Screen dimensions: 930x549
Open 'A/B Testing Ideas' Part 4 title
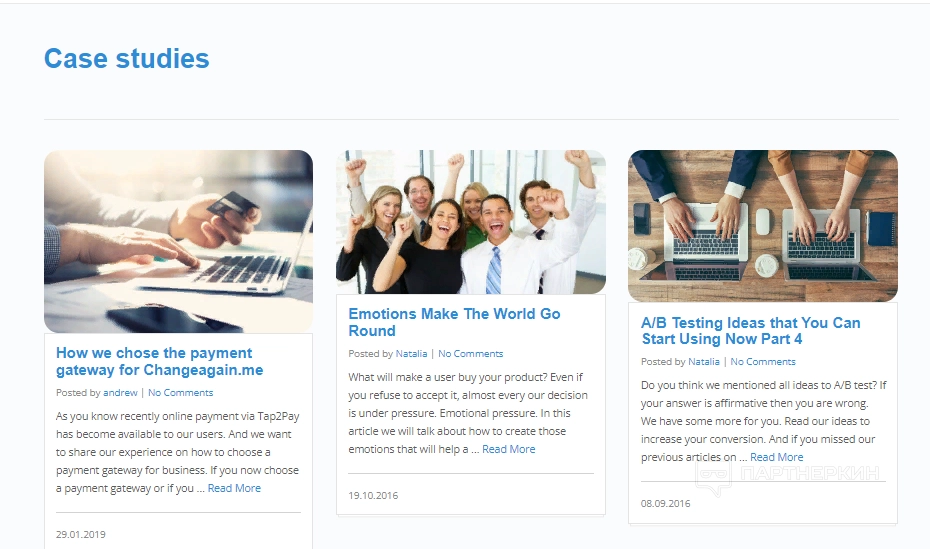[750, 331]
